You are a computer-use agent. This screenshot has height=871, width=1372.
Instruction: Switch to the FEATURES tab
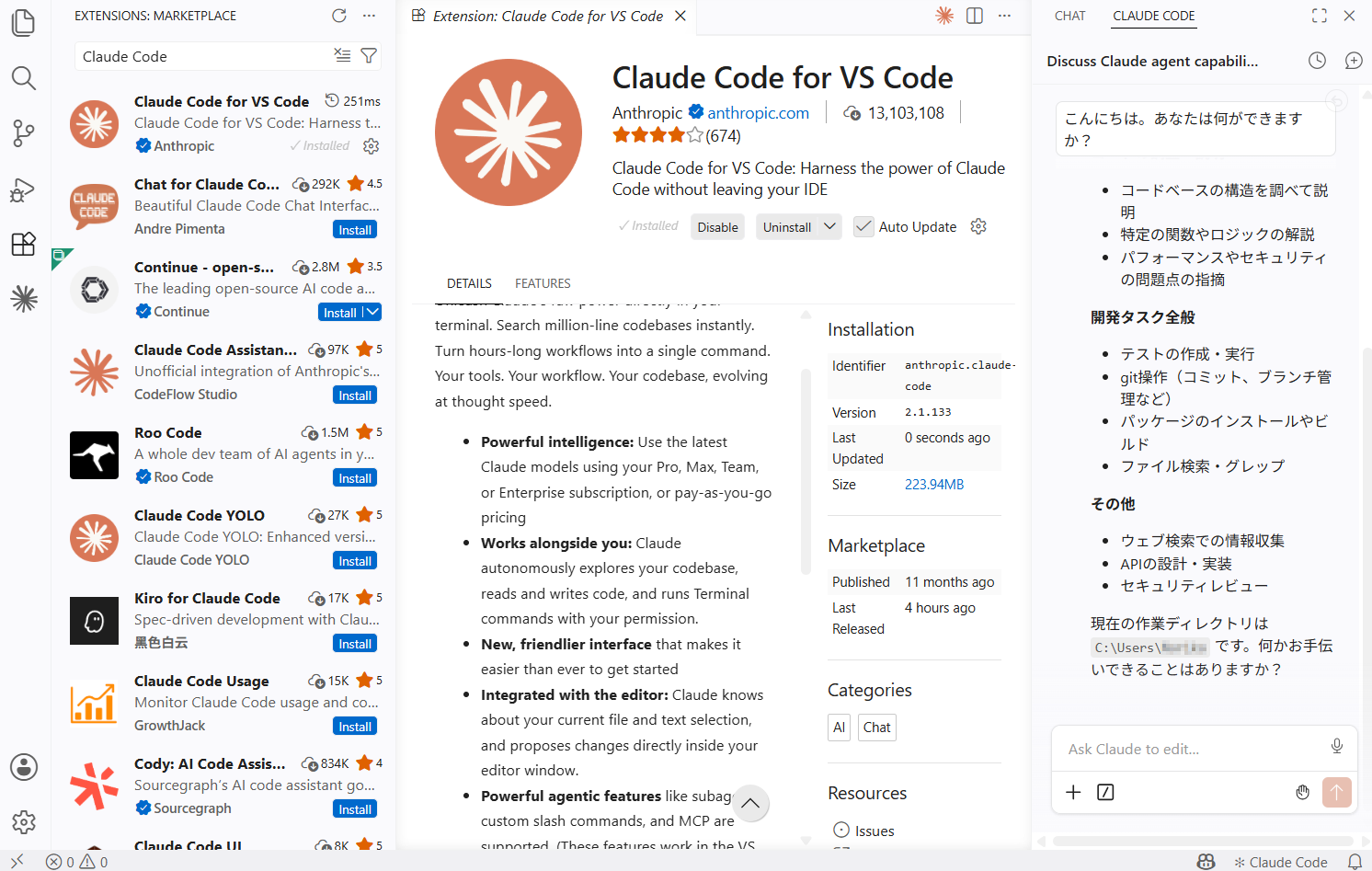[x=543, y=283]
